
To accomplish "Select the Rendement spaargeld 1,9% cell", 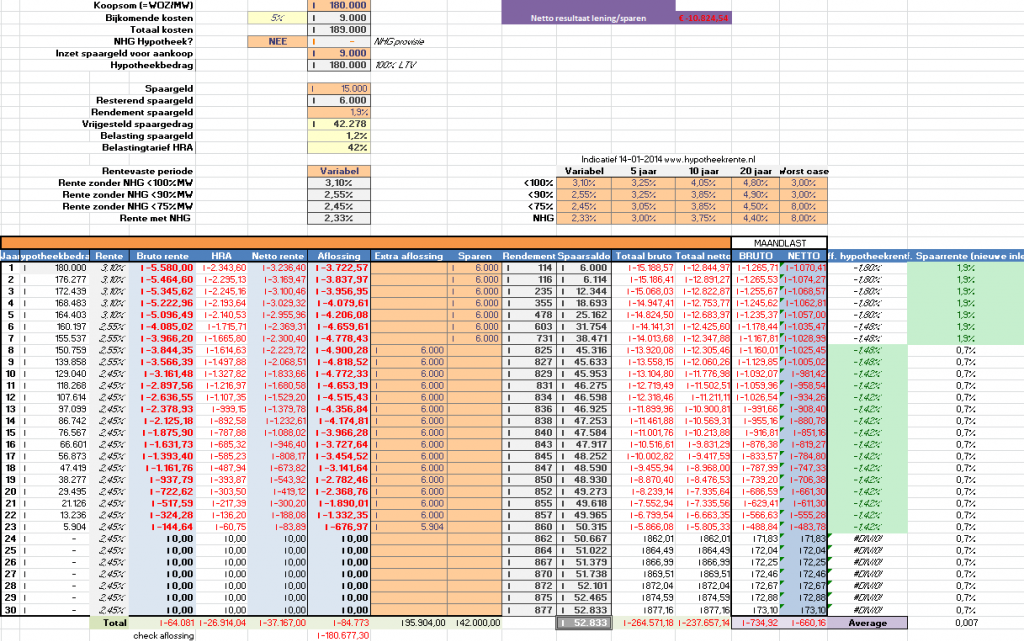I will pos(342,112).
